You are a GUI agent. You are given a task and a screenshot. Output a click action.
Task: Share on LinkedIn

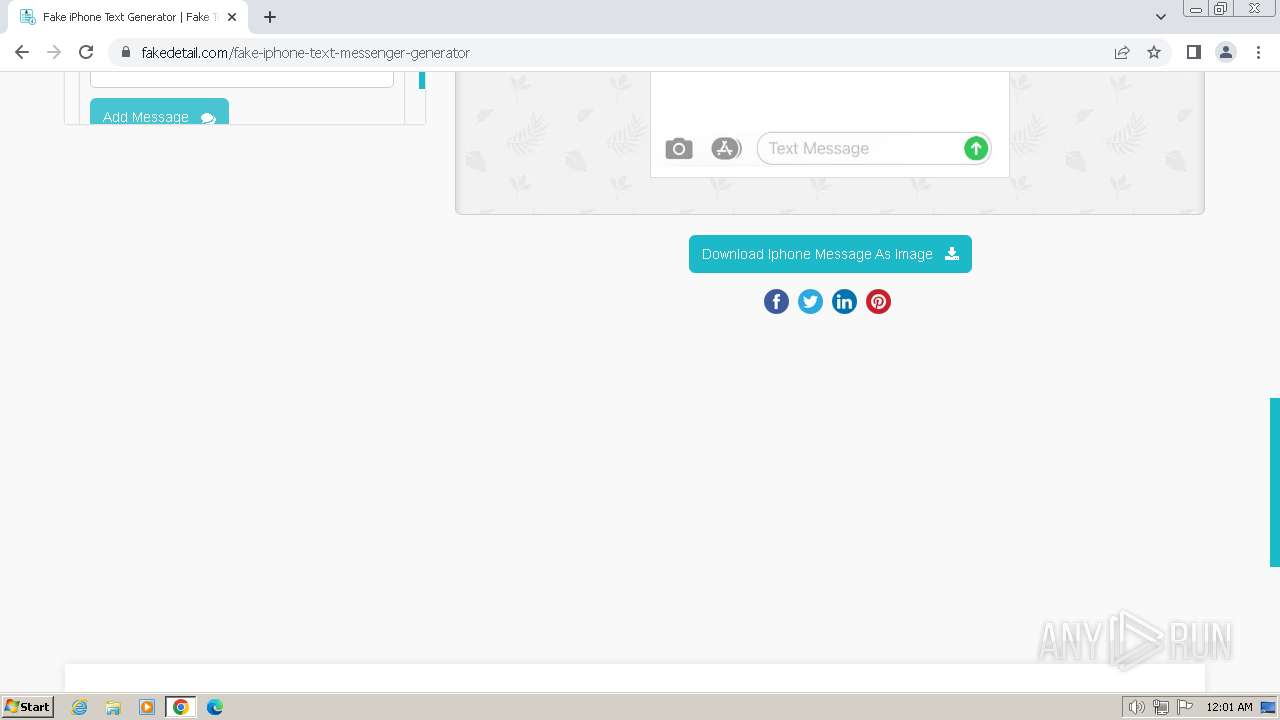[844, 302]
